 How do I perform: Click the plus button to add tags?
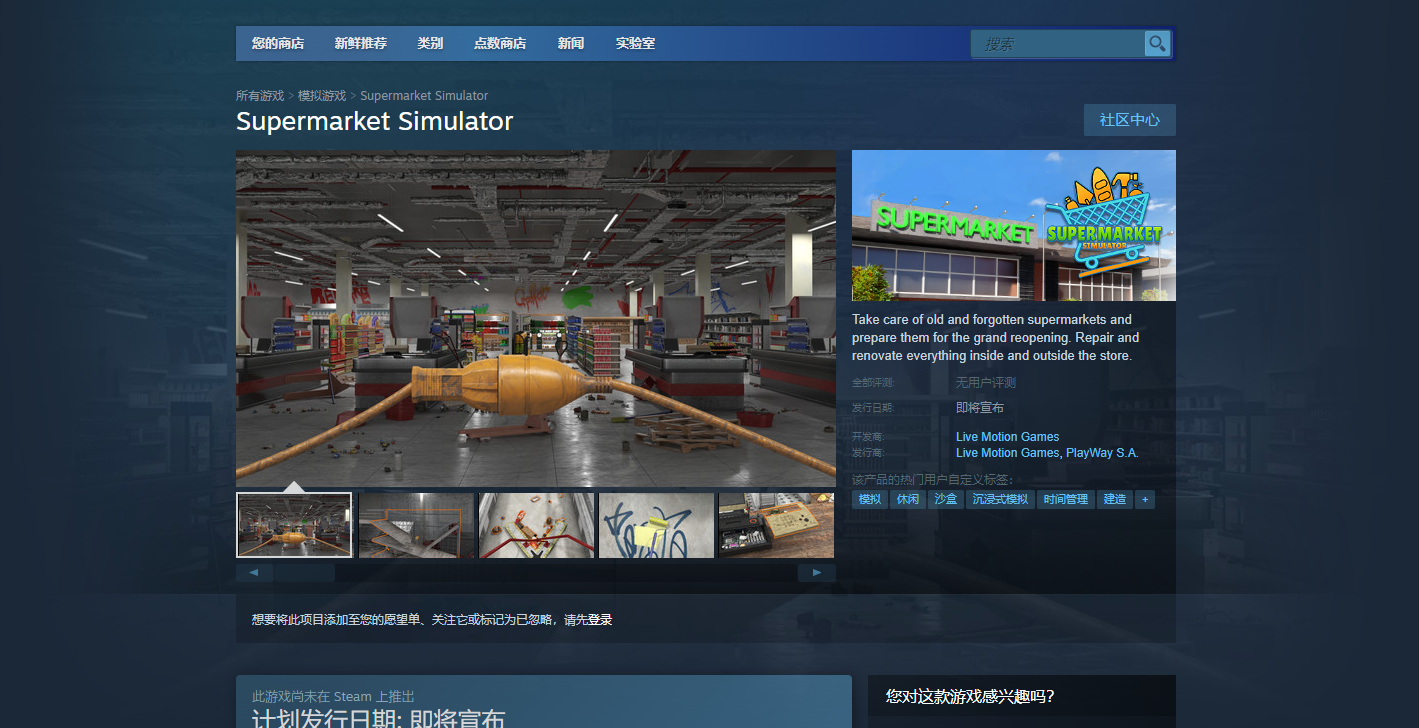point(1145,499)
